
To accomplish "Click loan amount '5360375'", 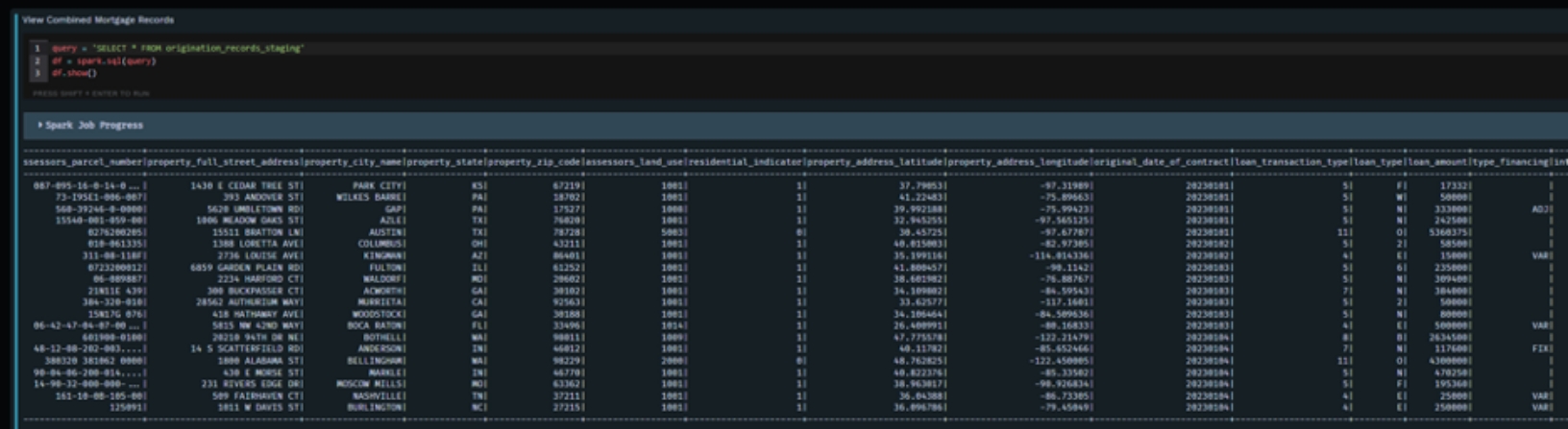I will click(1448, 232).
